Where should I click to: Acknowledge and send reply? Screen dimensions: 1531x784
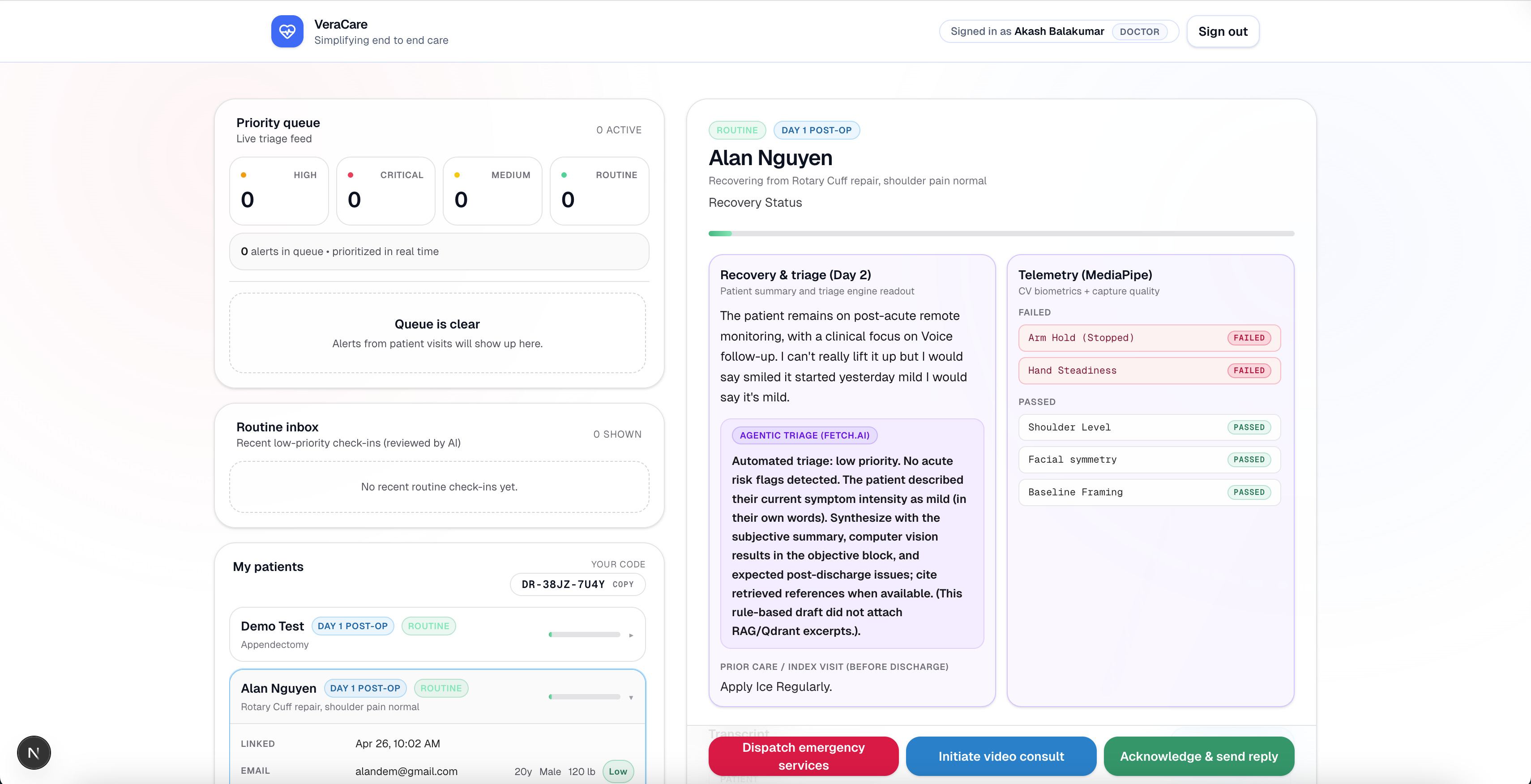[1198, 756]
